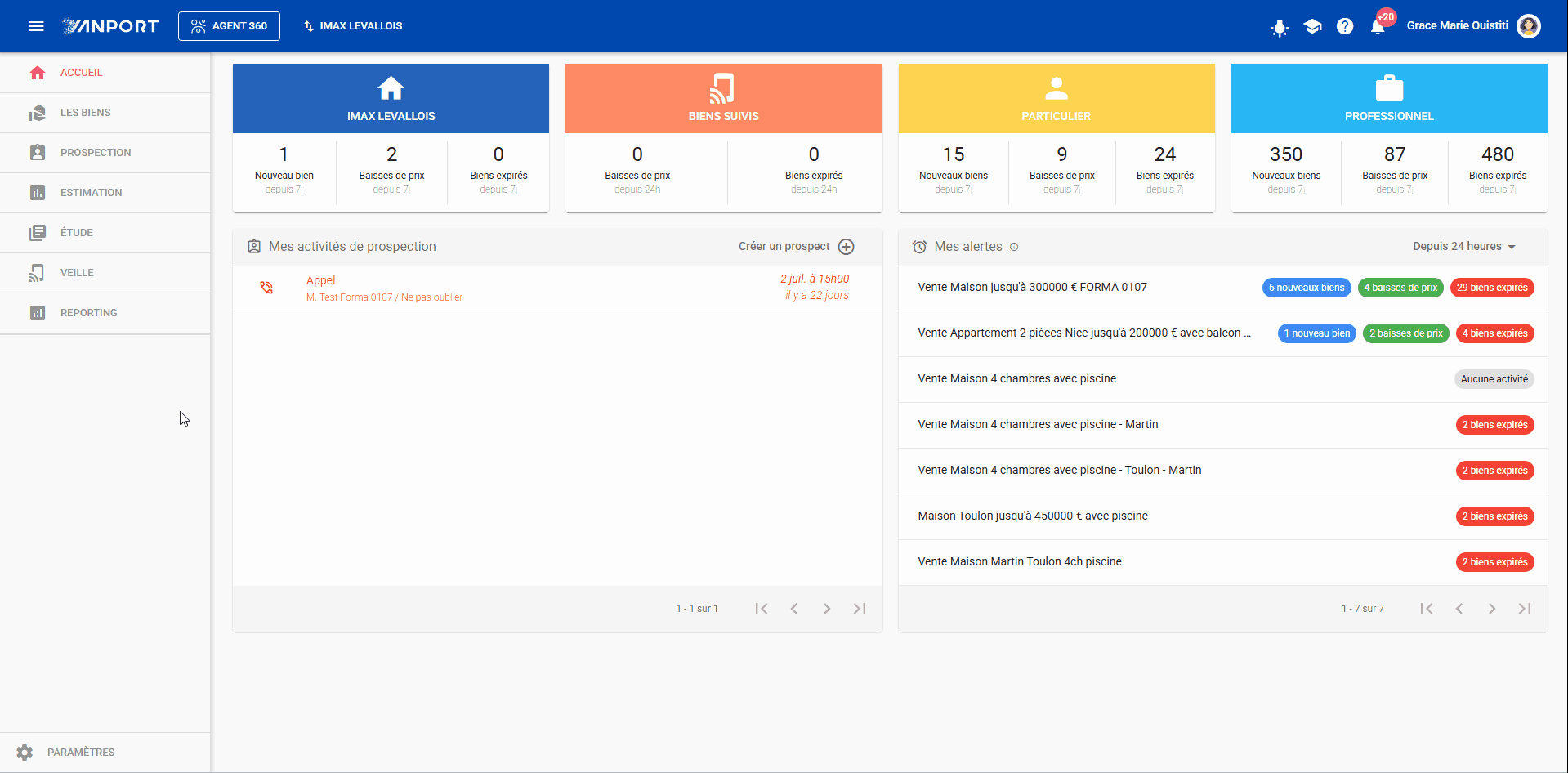Screen dimensions: 1568x773
Task: Open Vente Maison Martin Toulon 4ch piscine alert
Action: 1222,562
